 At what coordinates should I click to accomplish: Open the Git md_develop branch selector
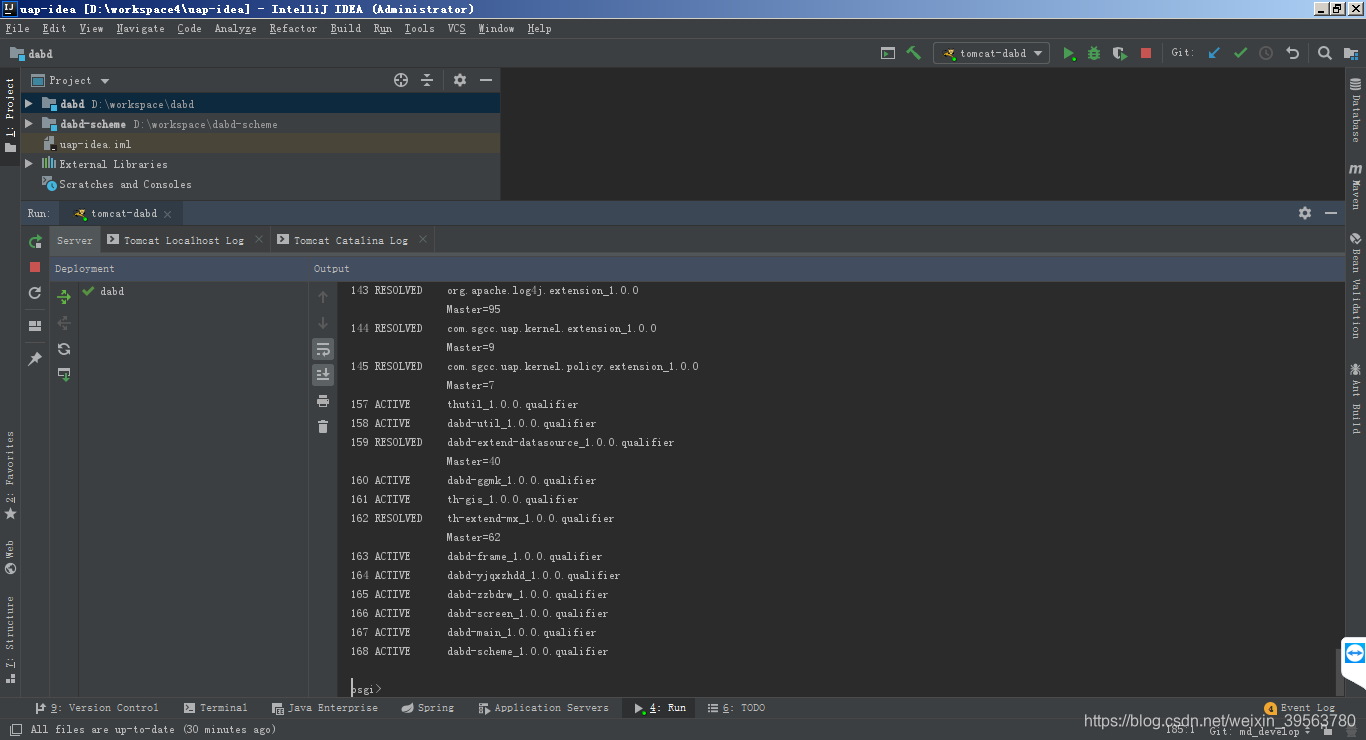[1260, 731]
